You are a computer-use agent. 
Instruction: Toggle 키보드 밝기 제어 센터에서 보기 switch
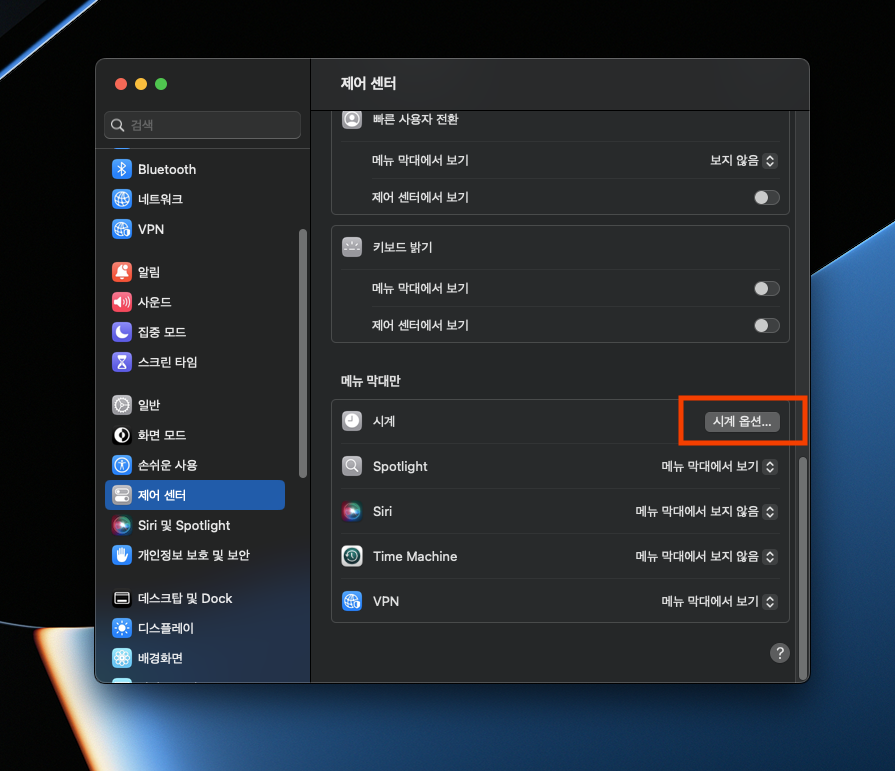pos(766,325)
